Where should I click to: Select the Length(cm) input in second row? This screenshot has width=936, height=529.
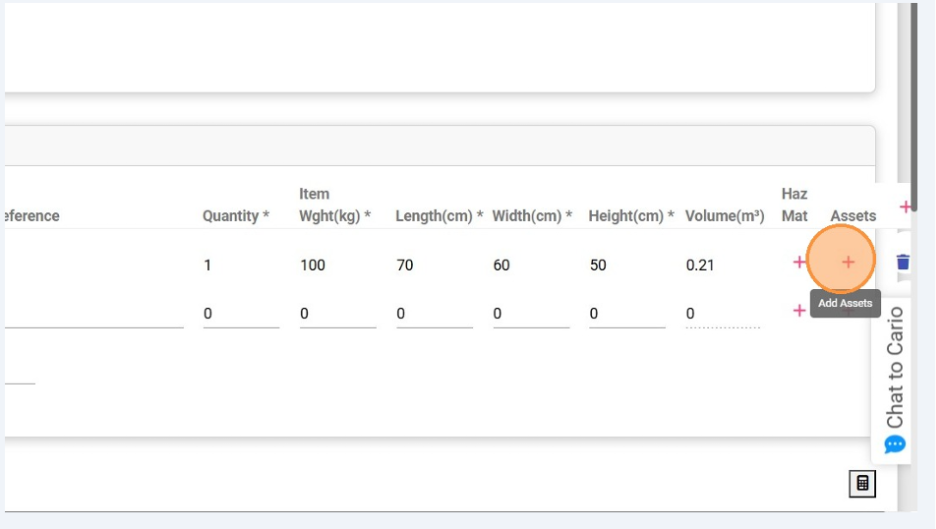point(433,314)
